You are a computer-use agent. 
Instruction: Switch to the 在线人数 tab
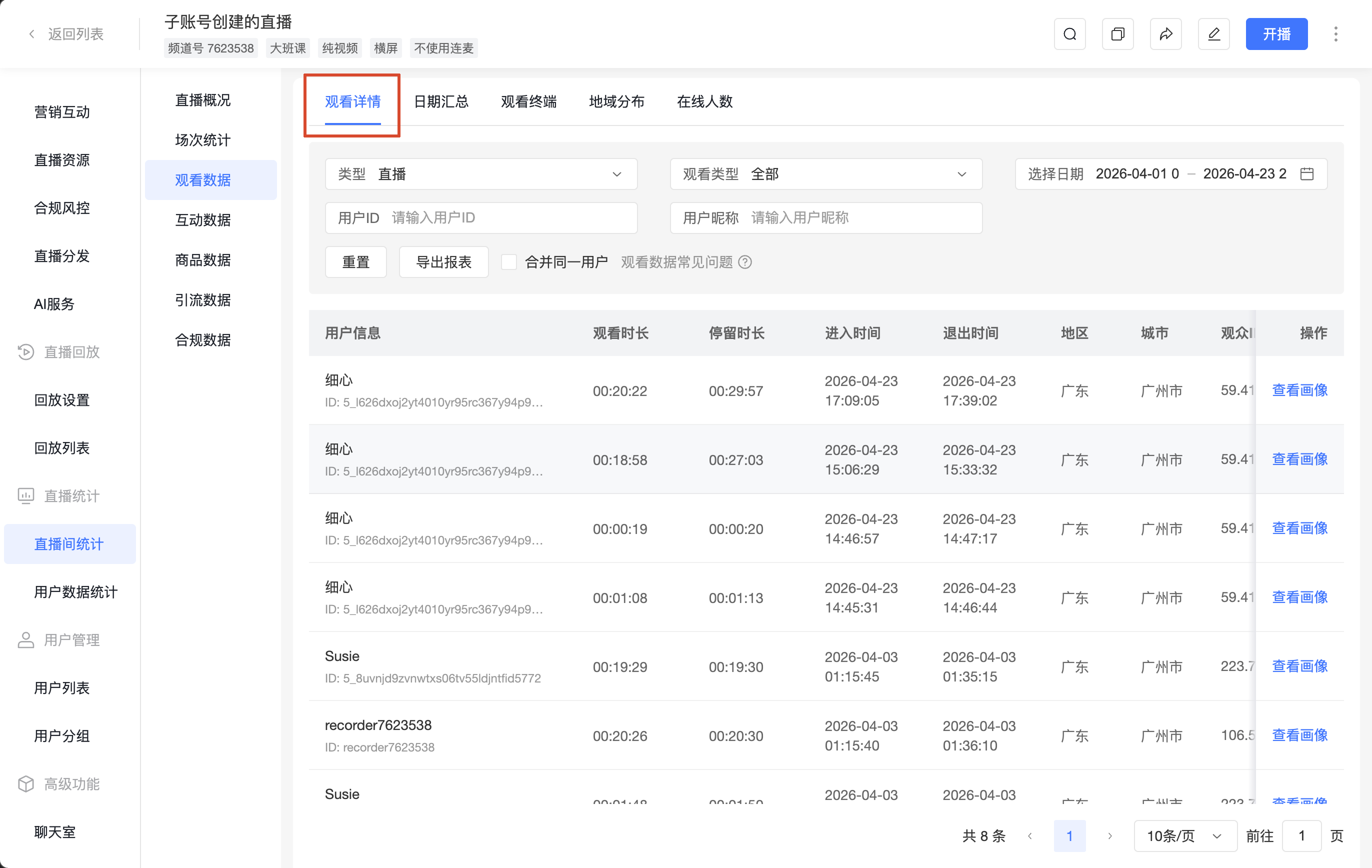[x=704, y=101]
